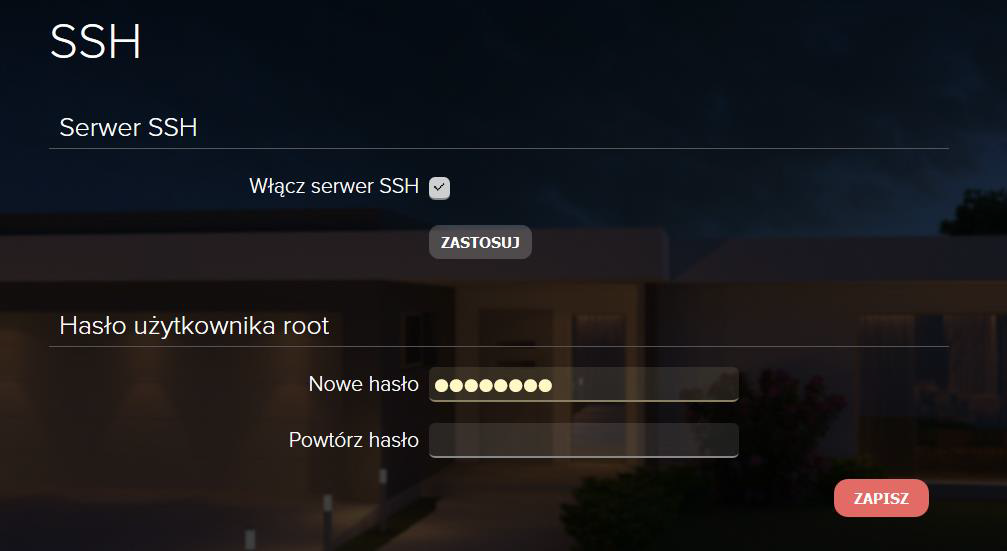The height and width of the screenshot is (551, 1007).
Task: Click the word root in the password heading
Action: click(x=306, y=326)
